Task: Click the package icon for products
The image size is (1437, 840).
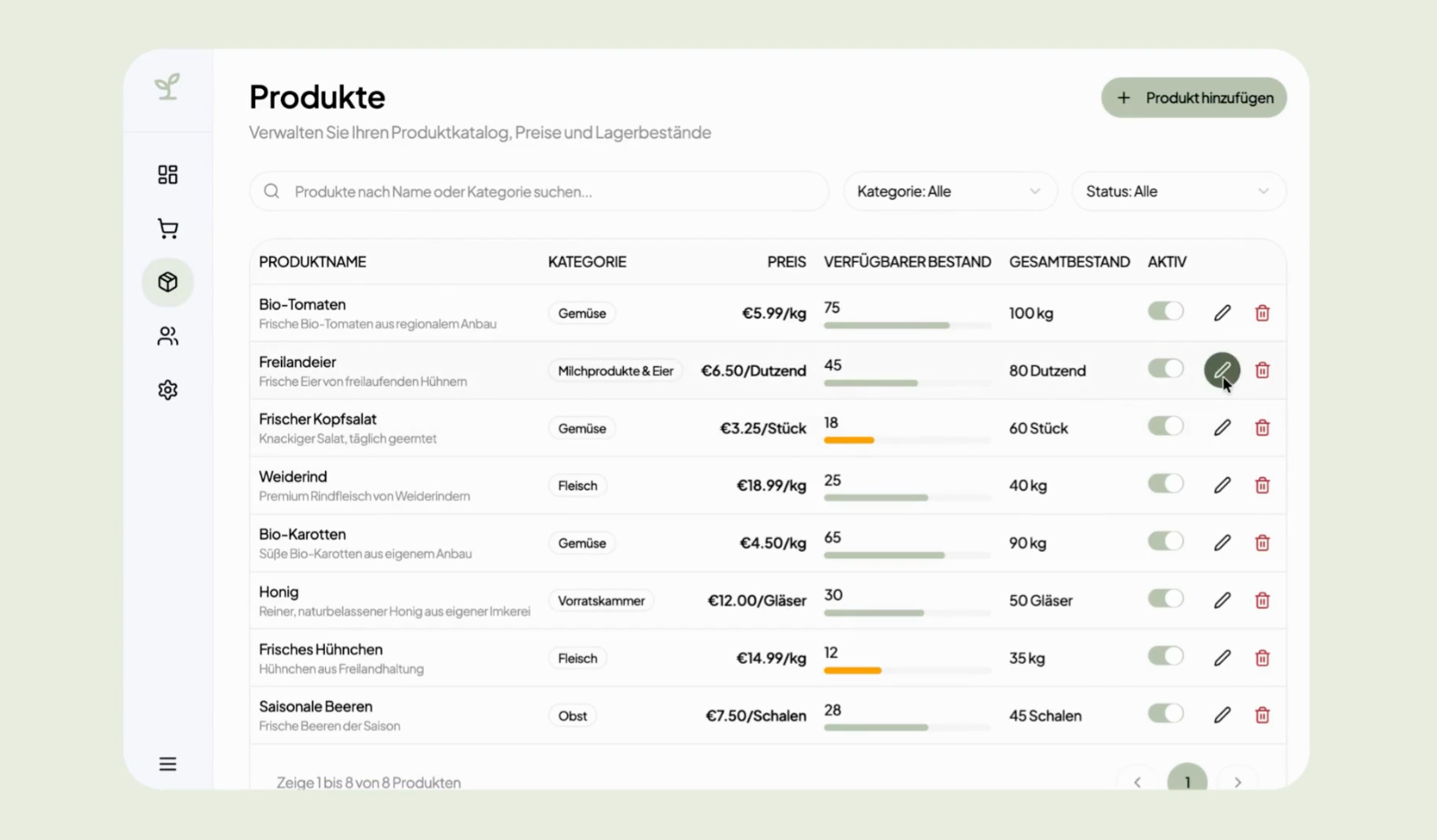Action: coord(167,282)
